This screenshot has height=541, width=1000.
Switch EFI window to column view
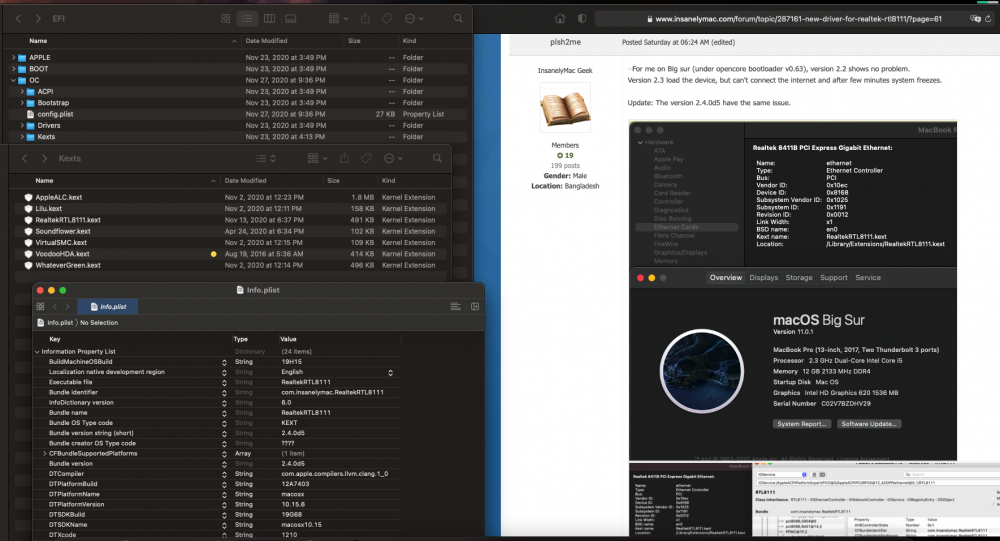(269, 19)
